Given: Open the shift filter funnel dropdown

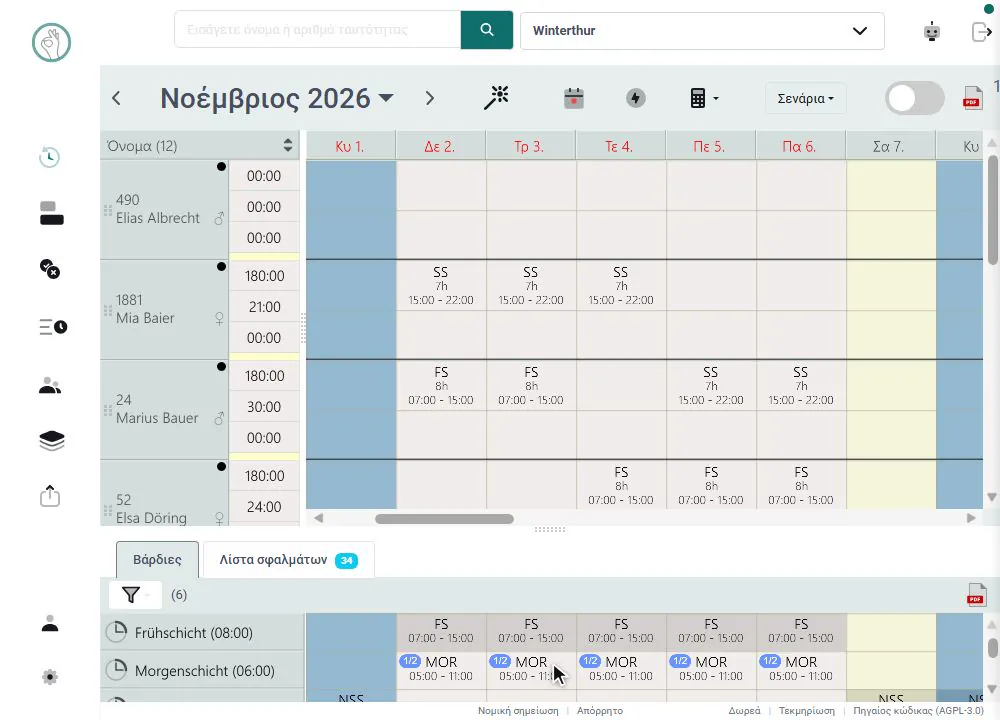Looking at the screenshot, I should tap(135, 595).
